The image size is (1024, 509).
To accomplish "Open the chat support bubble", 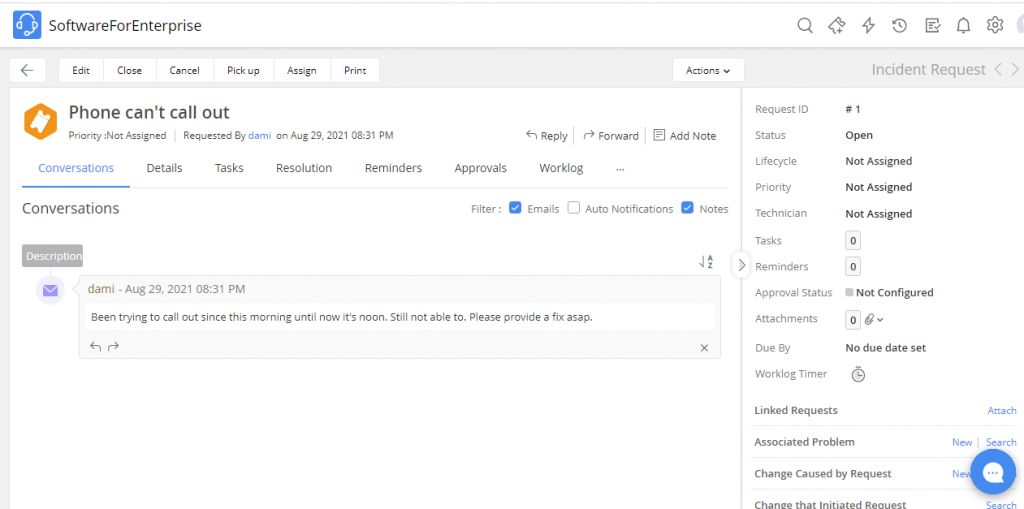I will point(992,473).
